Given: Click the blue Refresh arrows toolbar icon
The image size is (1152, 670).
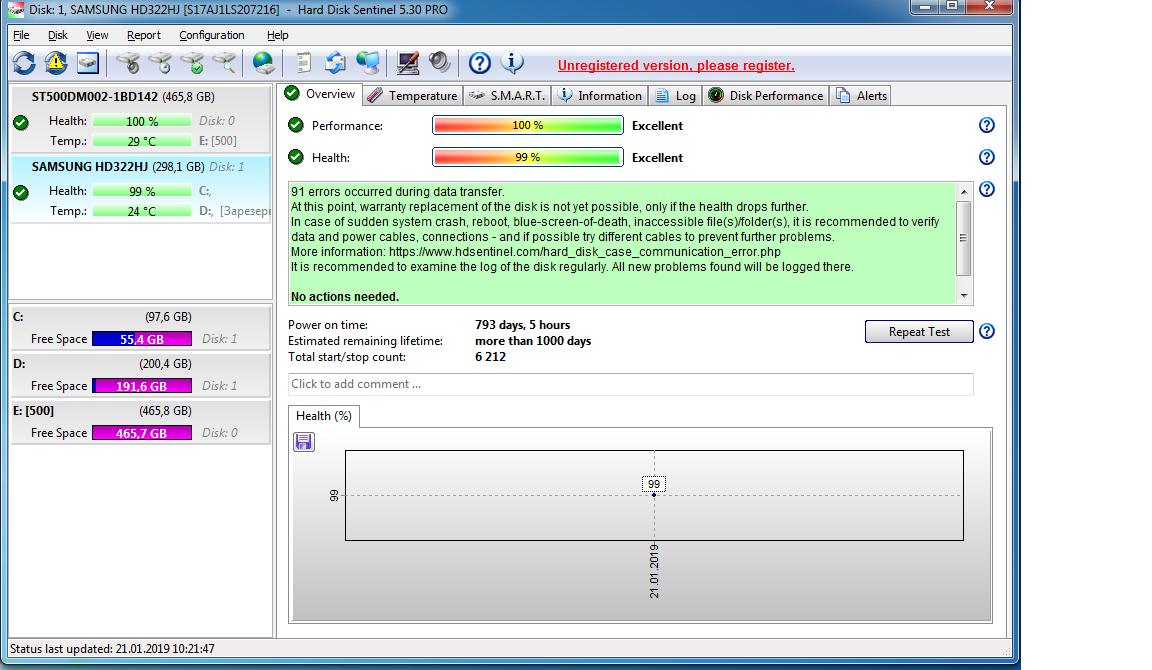Looking at the screenshot, I should (x=24, y=63).
